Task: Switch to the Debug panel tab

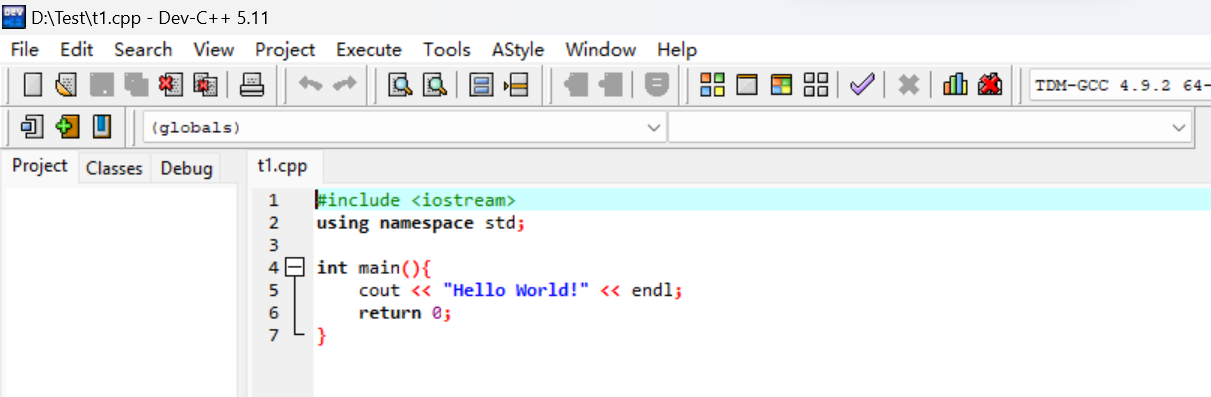Action: click(x=187, y=168)
